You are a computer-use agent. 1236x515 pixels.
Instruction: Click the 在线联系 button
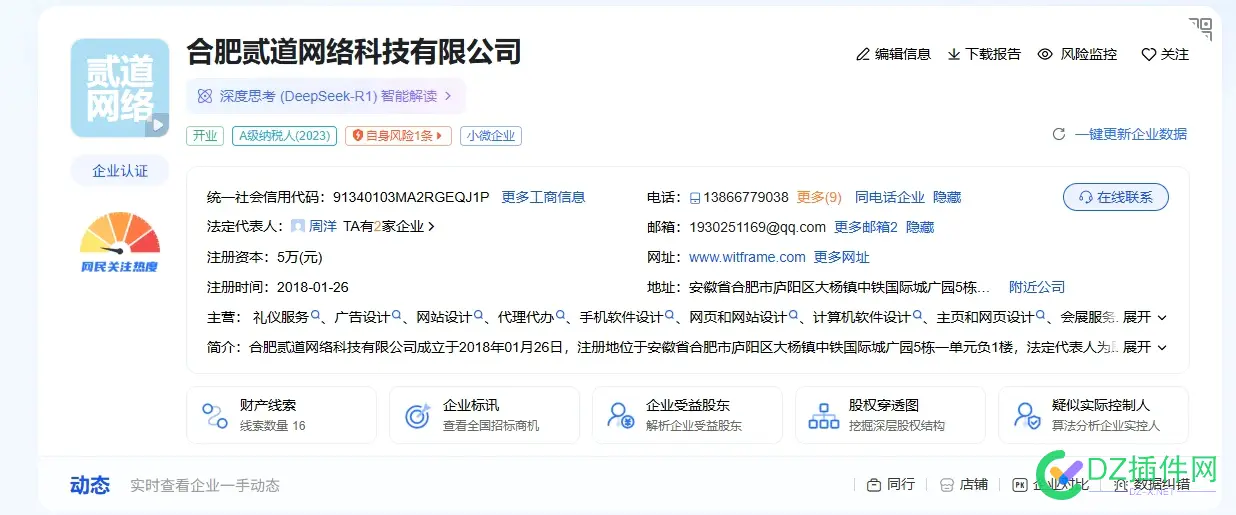pos(1116,197)
